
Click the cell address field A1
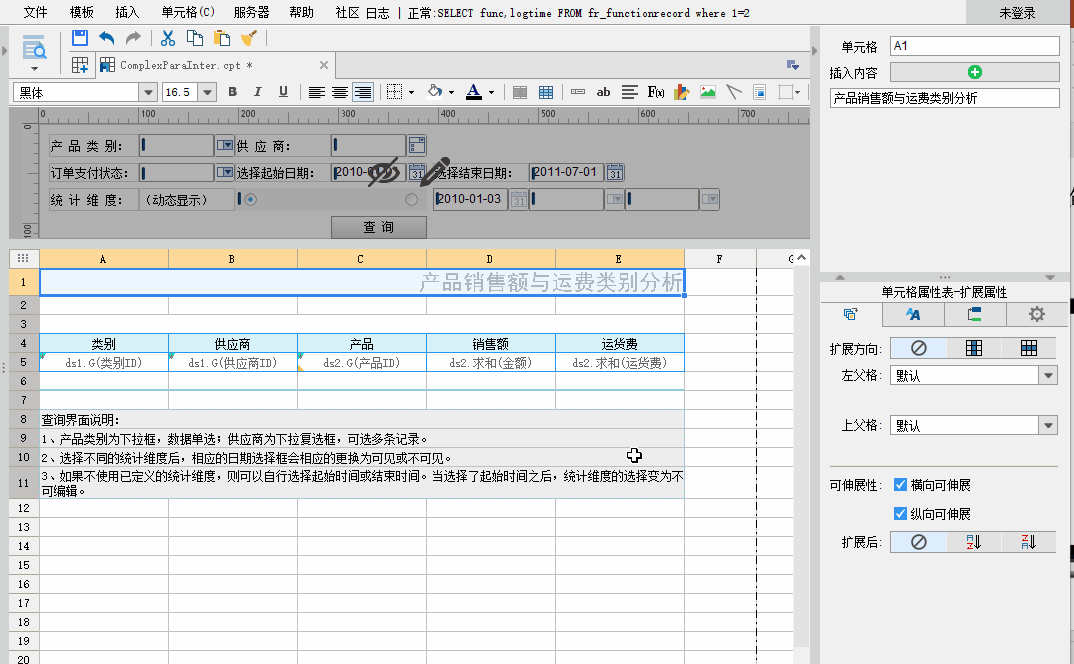[975, 46]
